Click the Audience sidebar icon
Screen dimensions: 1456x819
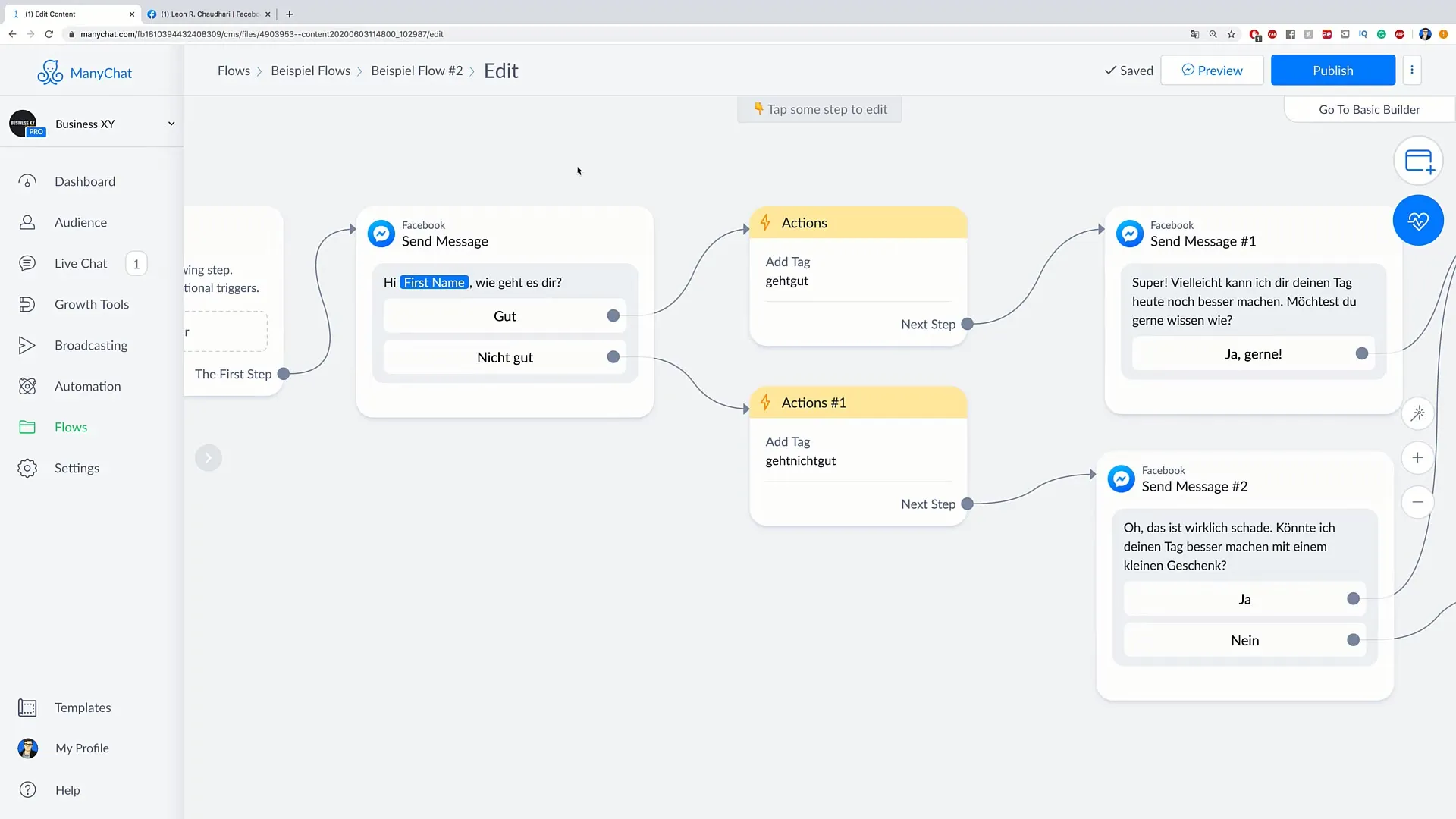click(27, 222)
